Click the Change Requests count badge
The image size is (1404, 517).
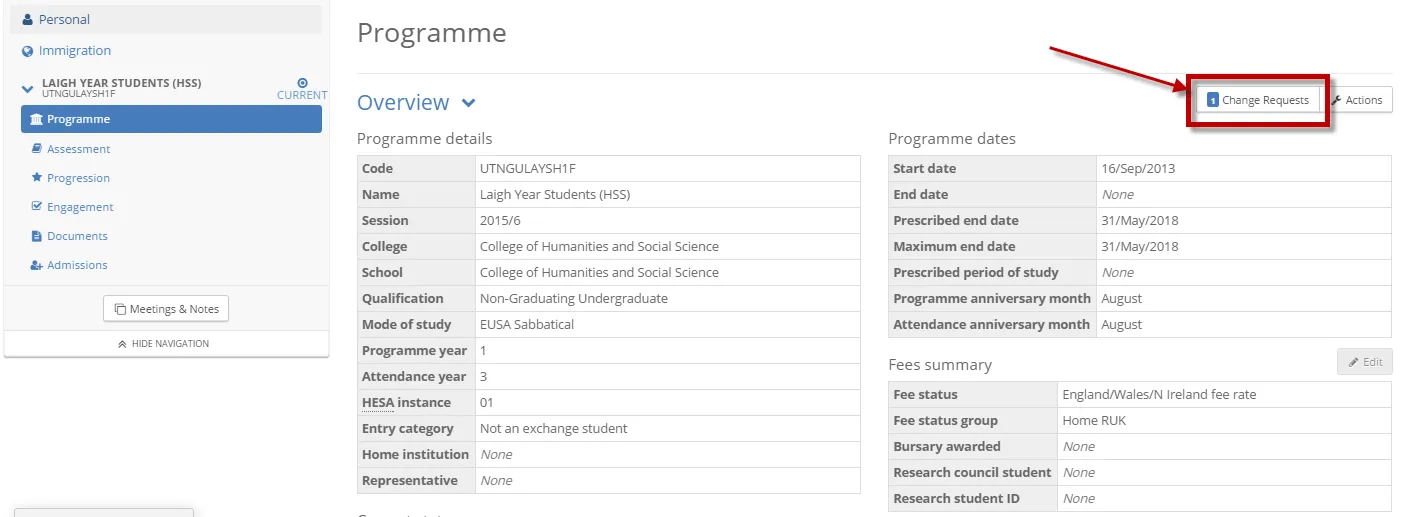coord(1213,100)
